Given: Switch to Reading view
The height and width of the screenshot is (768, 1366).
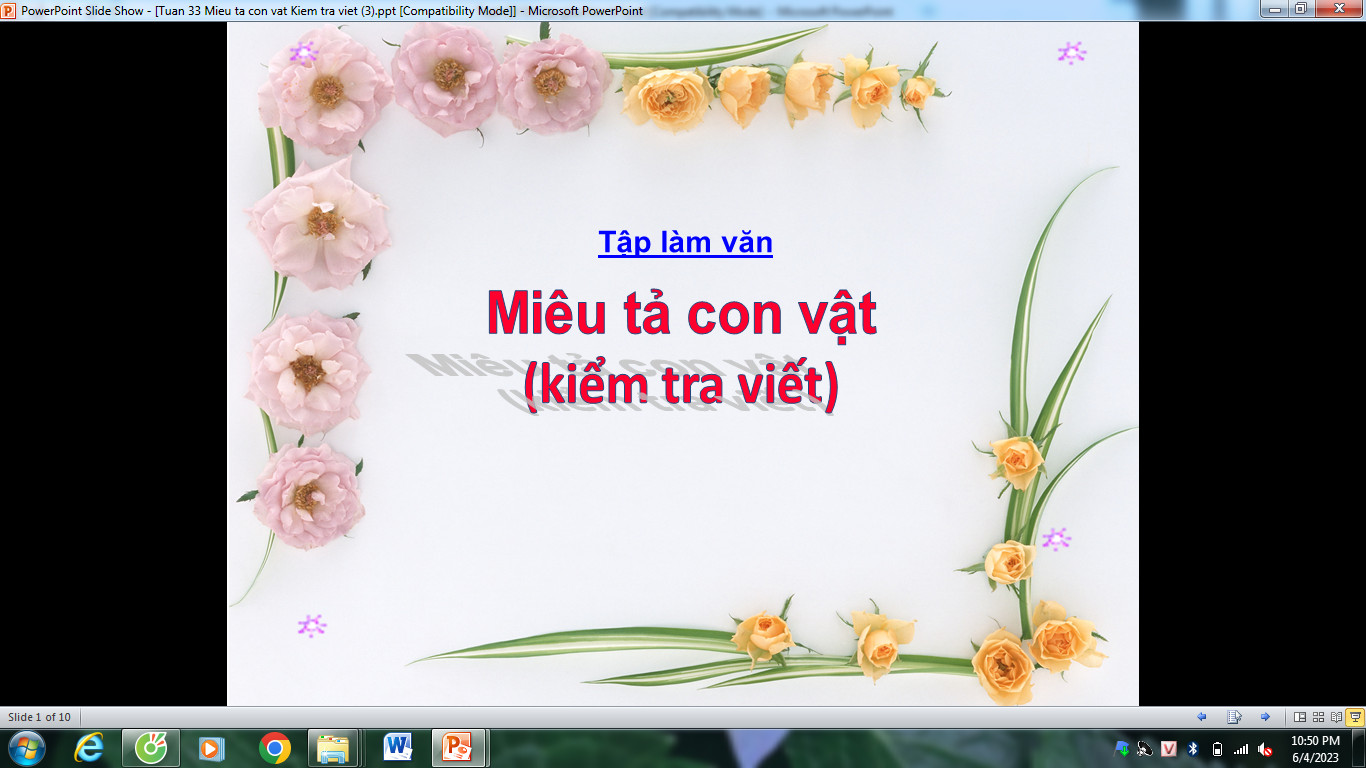Looking at the screenshot, I should tap(1336, 717).
